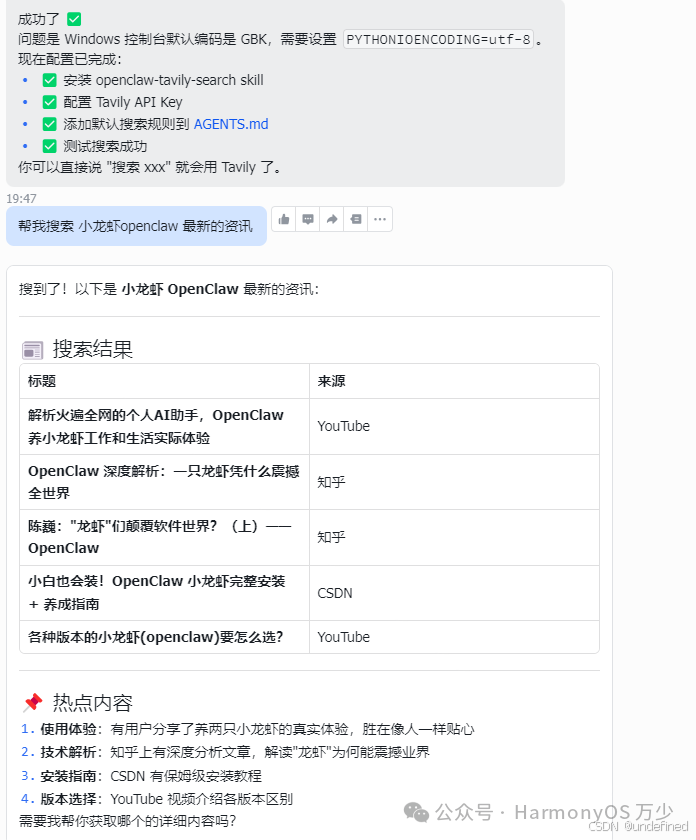
Task: Open the three-dot more options menu
Action: pyautogui.click(x=380, y=219)
